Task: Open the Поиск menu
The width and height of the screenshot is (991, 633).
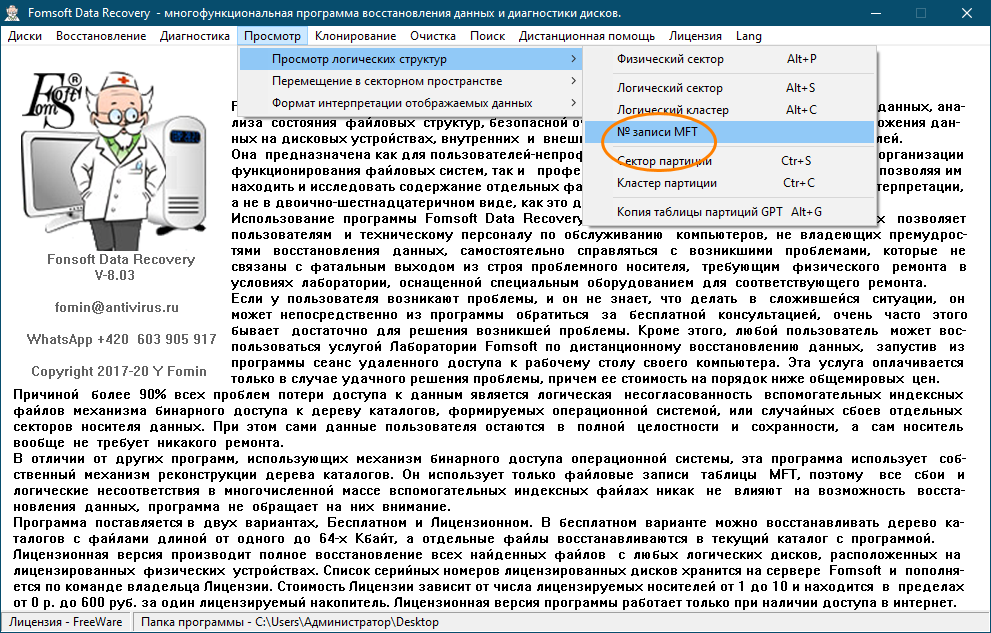Action: tap(487, 36)
